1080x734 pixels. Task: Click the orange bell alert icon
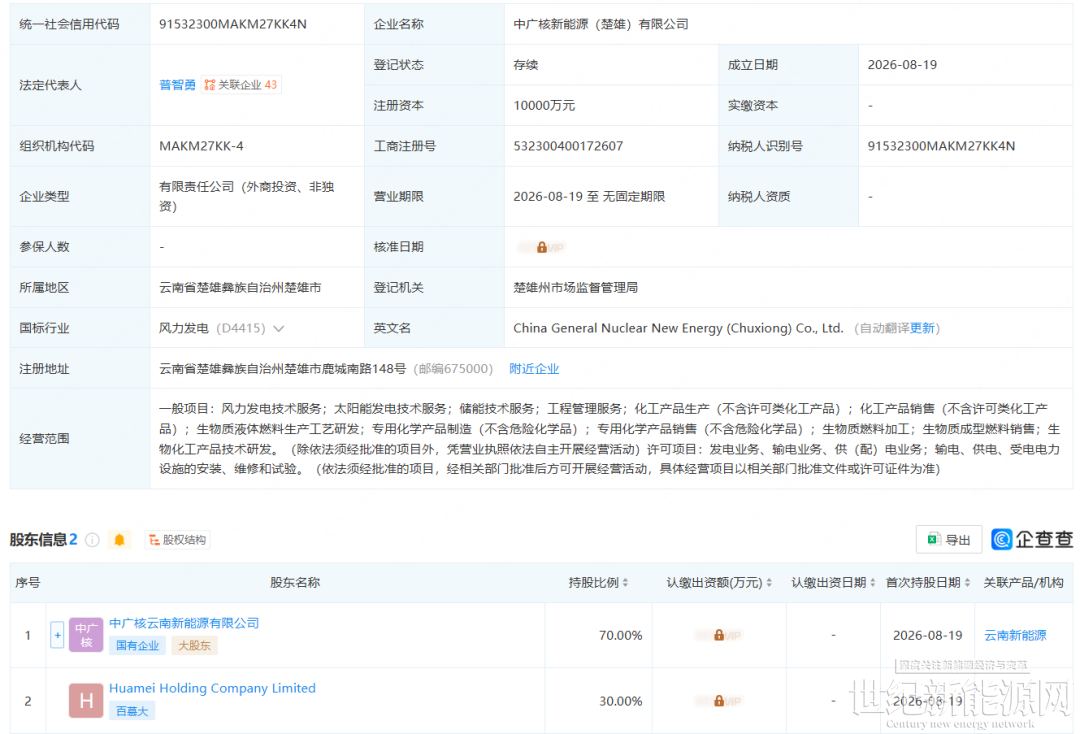pyautogui.click(x=119, y=540)
